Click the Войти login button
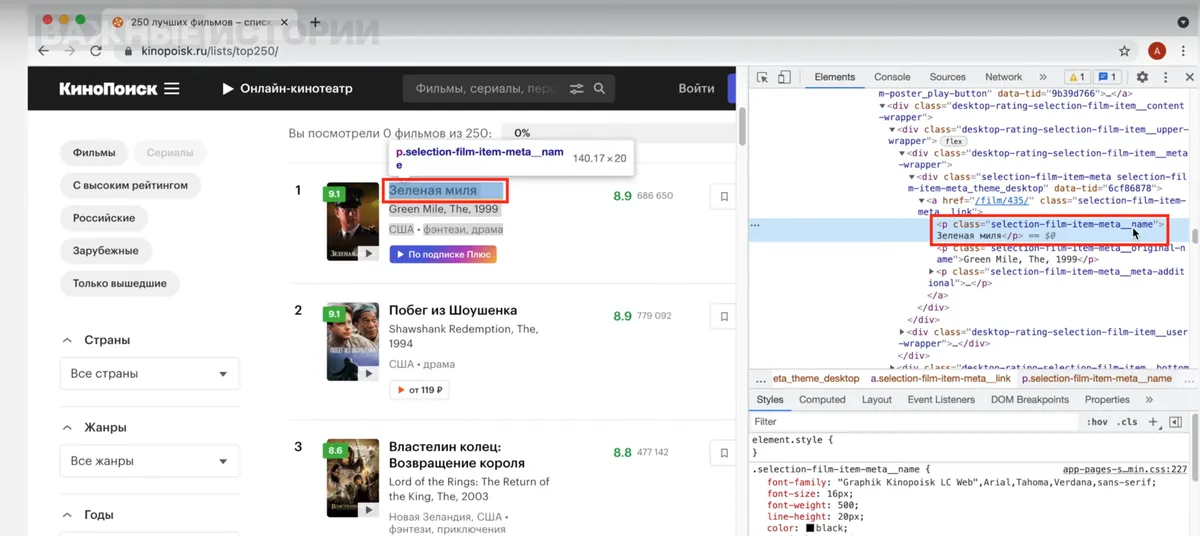This screenshot has height=536, width=1200. click(696, 89)
